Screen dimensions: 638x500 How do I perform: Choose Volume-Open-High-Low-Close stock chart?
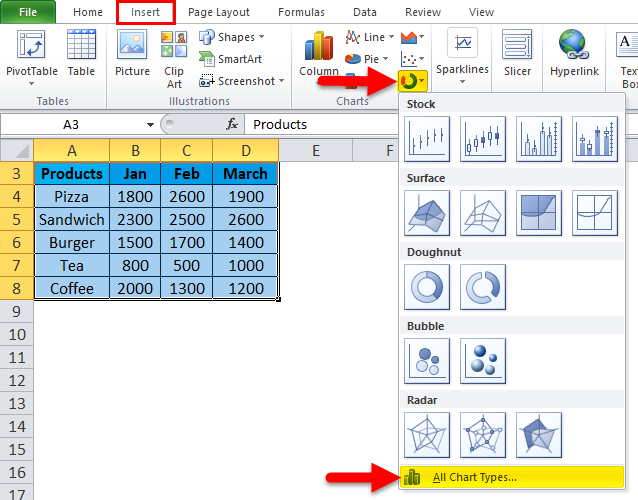[x=595, y=139]
